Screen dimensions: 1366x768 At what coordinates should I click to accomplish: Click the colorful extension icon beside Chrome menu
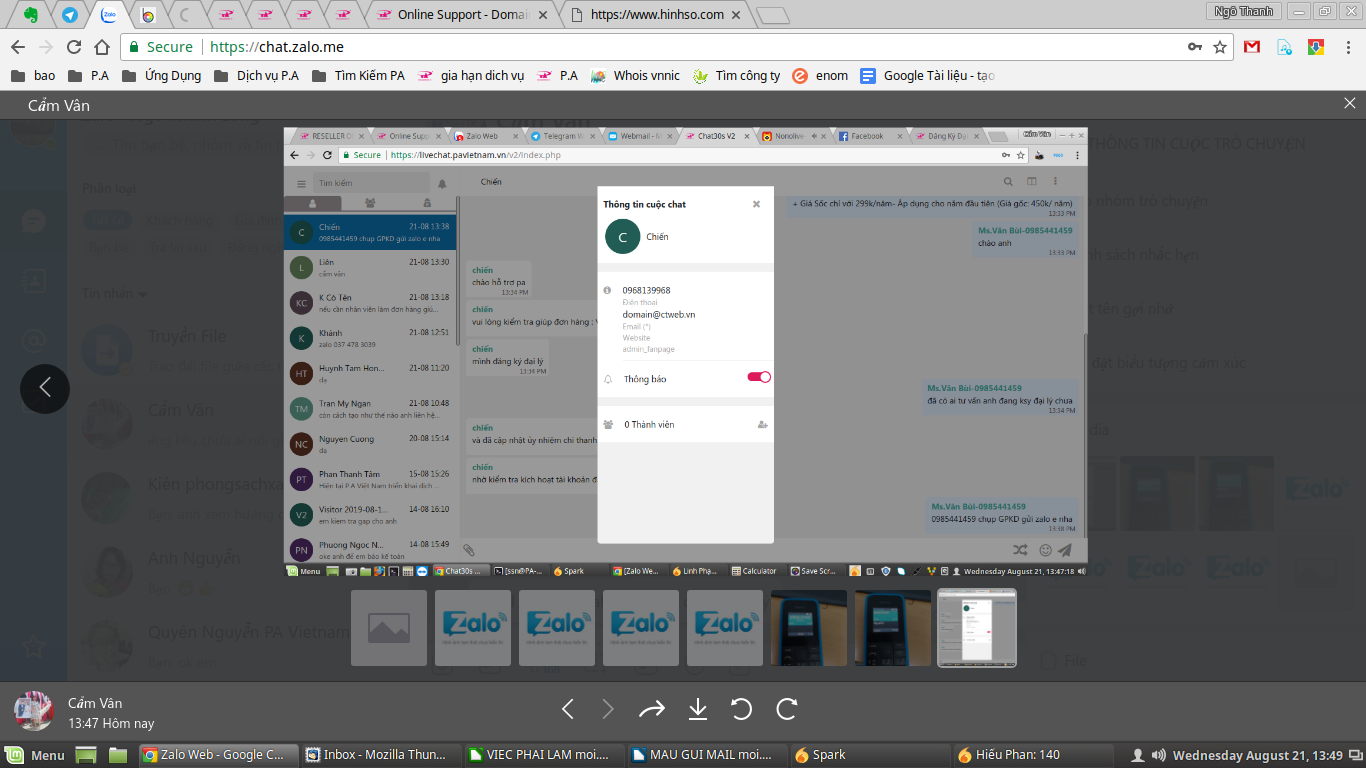tap(1316, 47)
